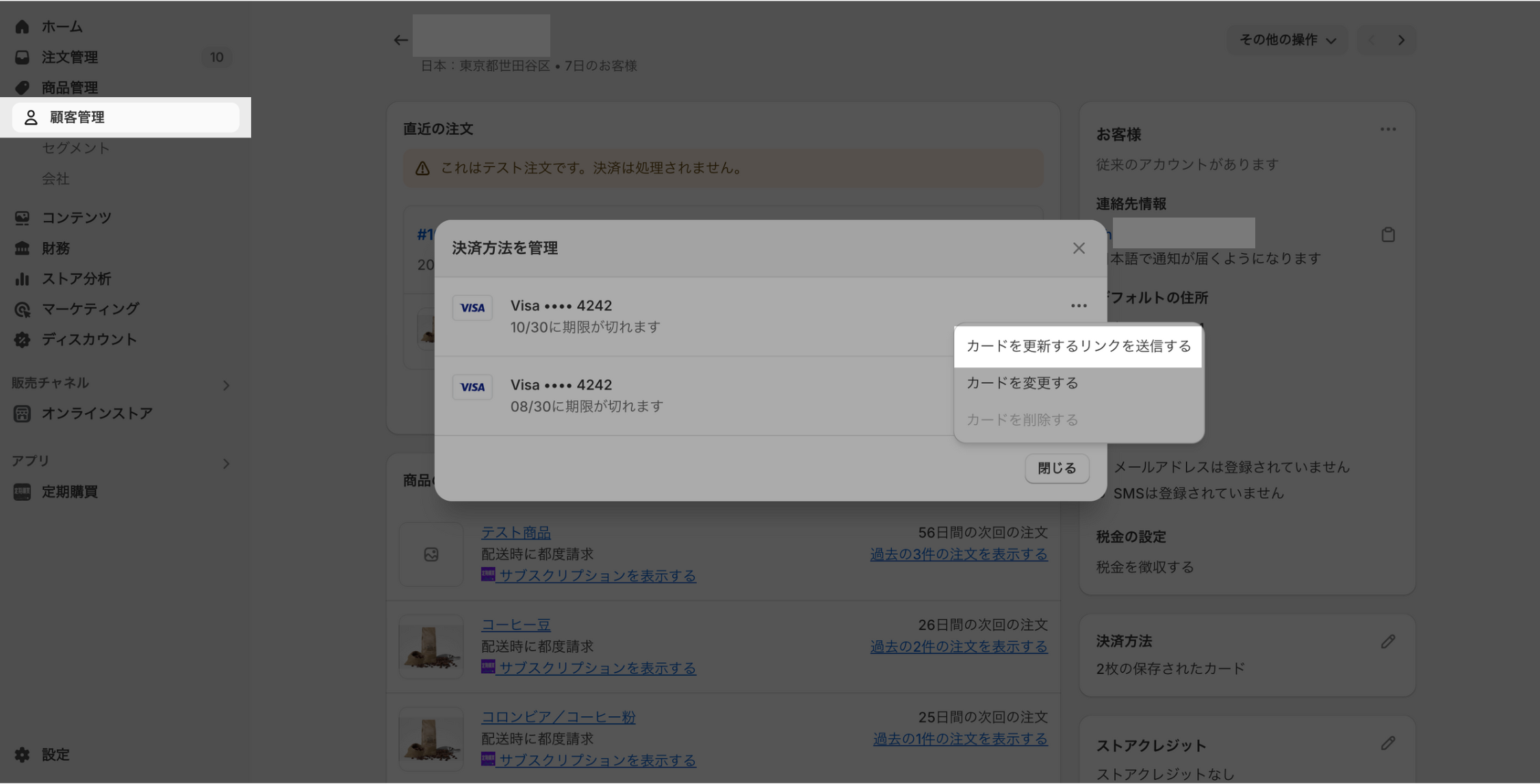Open Orders (注文管理) from sidebar
The image size is (1540, 784).
click(x=69, y=57)
